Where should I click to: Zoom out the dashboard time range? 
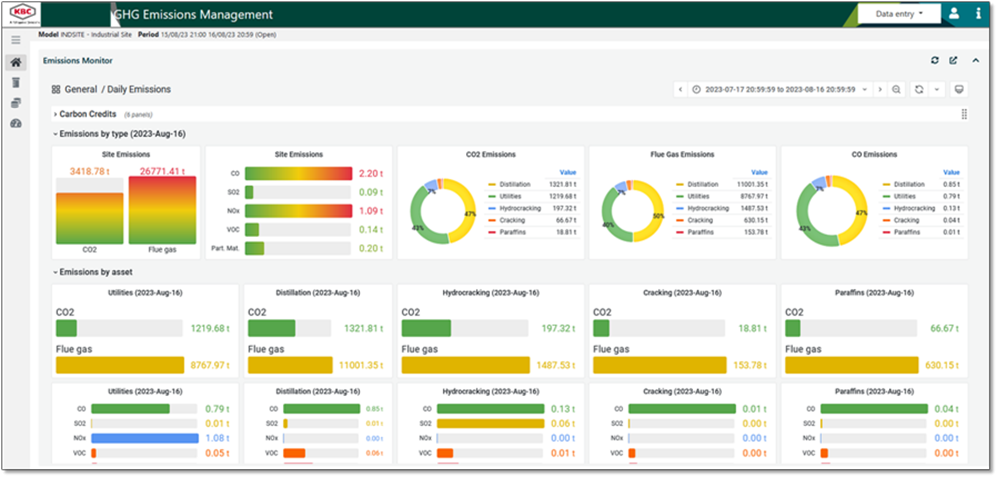pyautogui.click(x=897, y=89)
